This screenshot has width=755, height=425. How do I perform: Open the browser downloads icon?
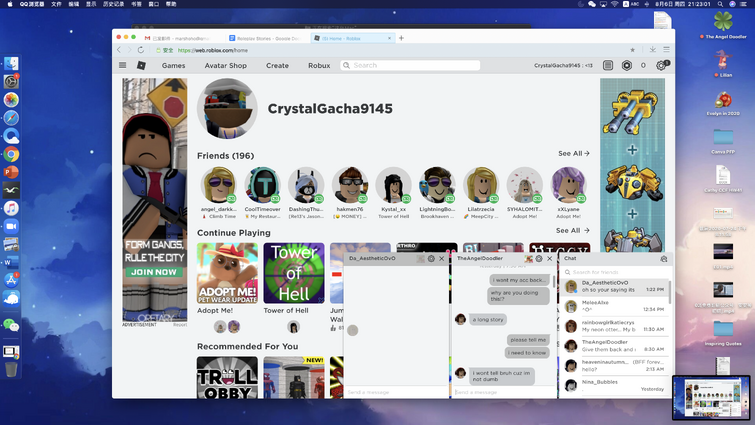click(x=652, y=49)
